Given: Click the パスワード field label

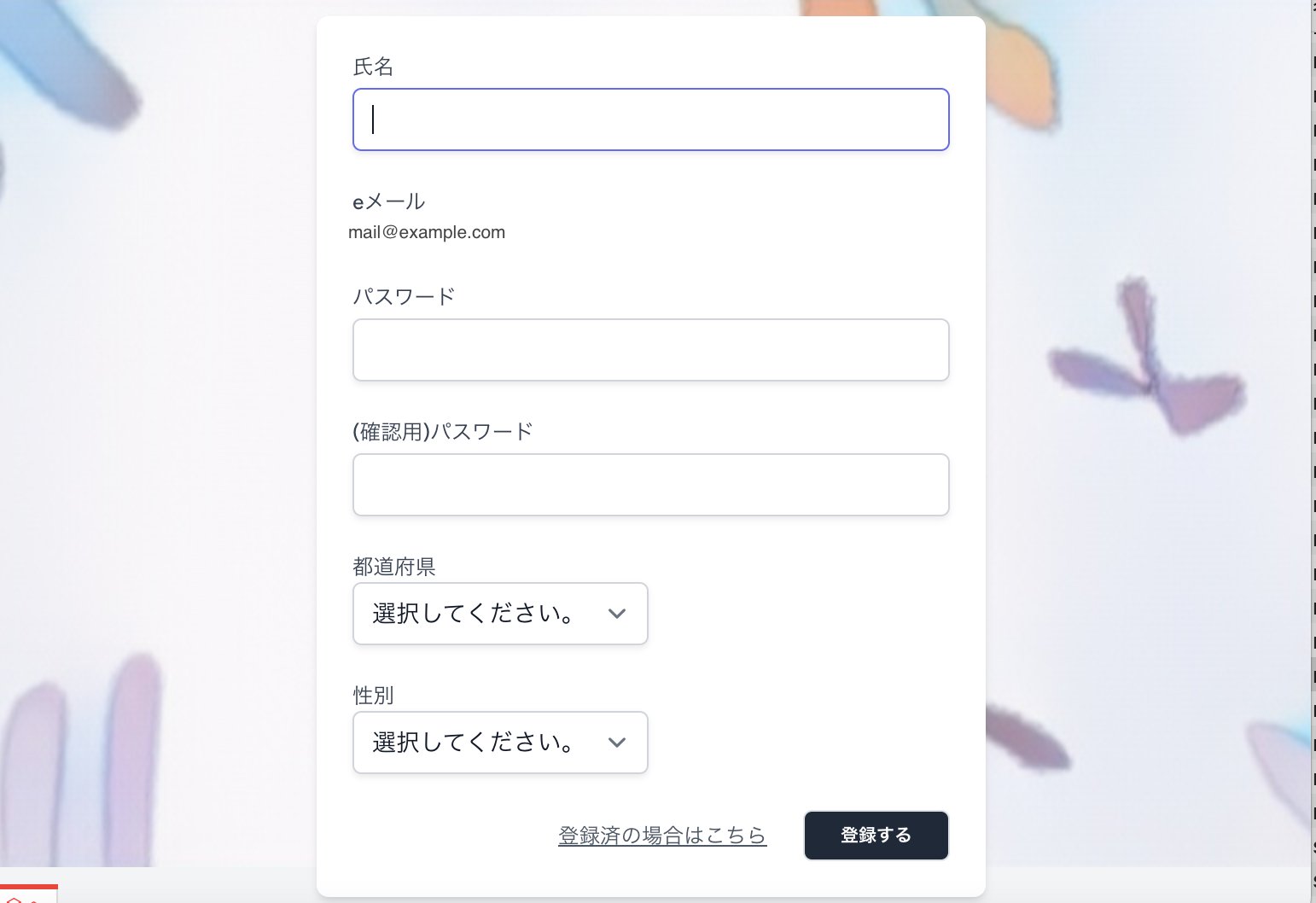Looking at the screenshot, I should pos(405,297).
